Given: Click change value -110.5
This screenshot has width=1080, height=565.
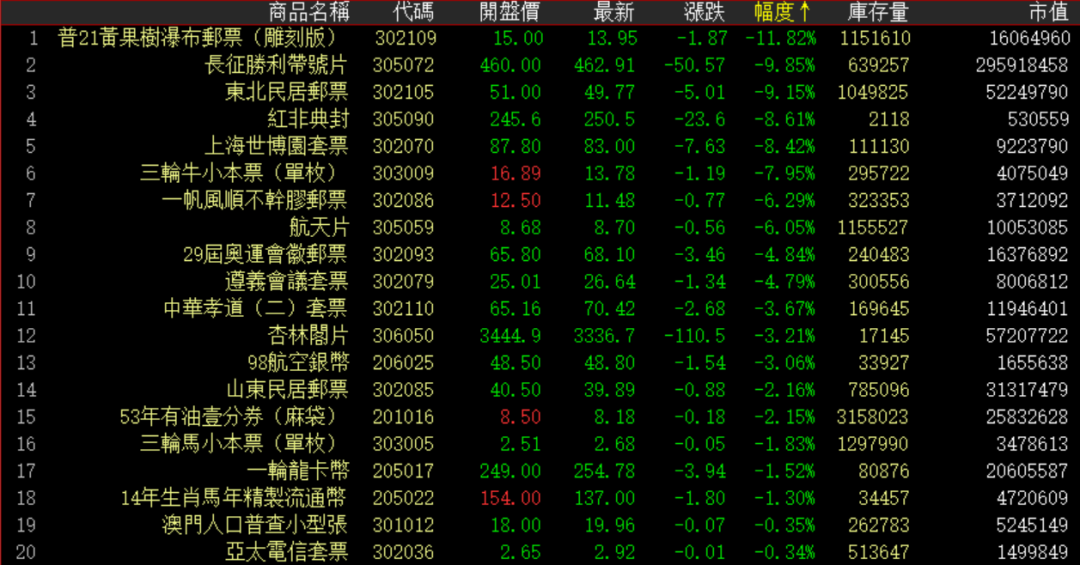Looking at the screenshot, I should 694,336.
